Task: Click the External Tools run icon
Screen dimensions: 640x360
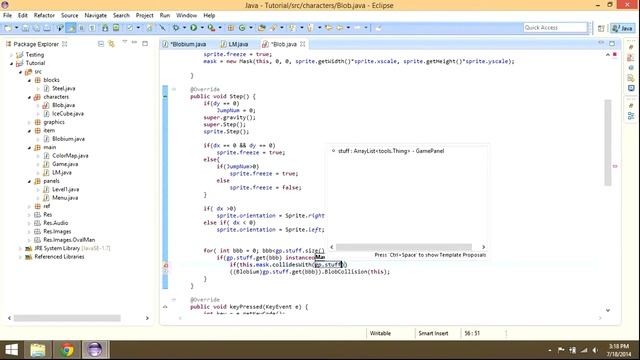Action: (x=211, y=28)
